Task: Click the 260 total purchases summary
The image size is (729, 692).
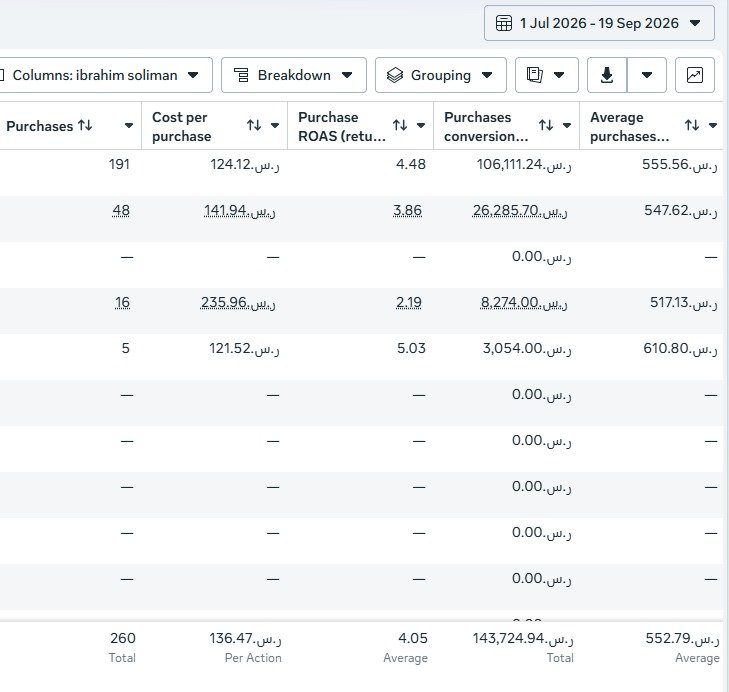Action: point(123,639)
